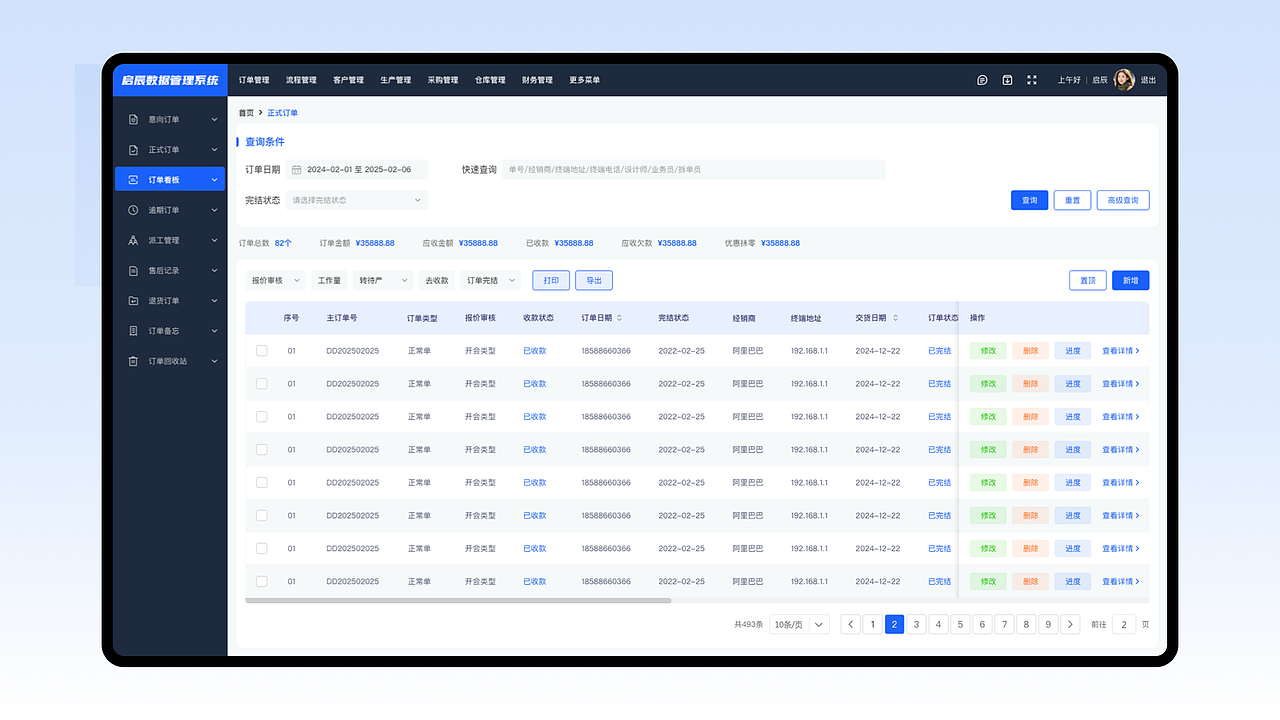1280x720 pixels.
Task: Click 进度 in the first table row
Action: coord(1072,351)
